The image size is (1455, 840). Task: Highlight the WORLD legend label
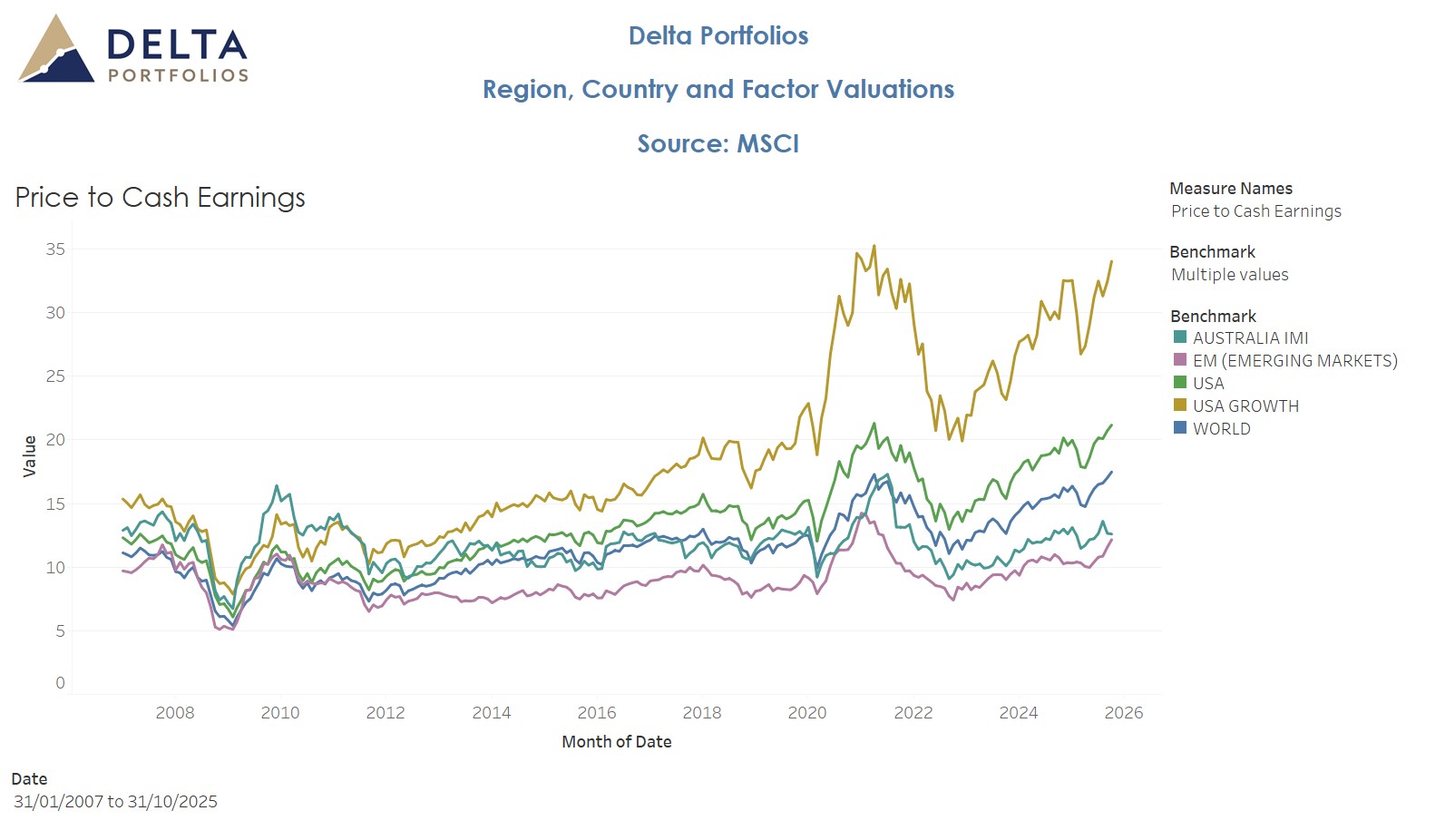(x=1221, y=429)
